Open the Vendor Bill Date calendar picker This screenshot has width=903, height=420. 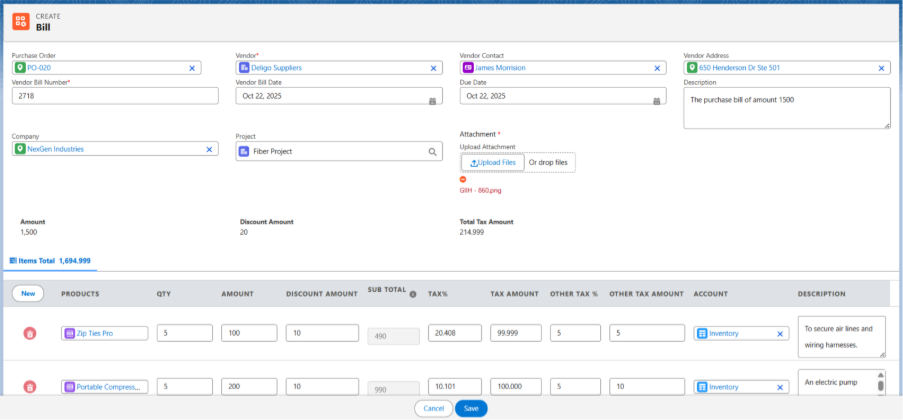click(x=432, y=101)
